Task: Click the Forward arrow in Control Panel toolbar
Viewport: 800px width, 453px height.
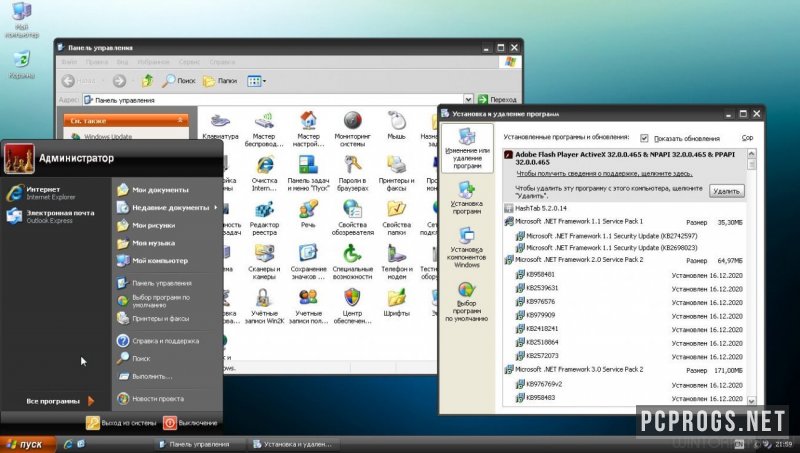Action: click(x=119, y=81)
